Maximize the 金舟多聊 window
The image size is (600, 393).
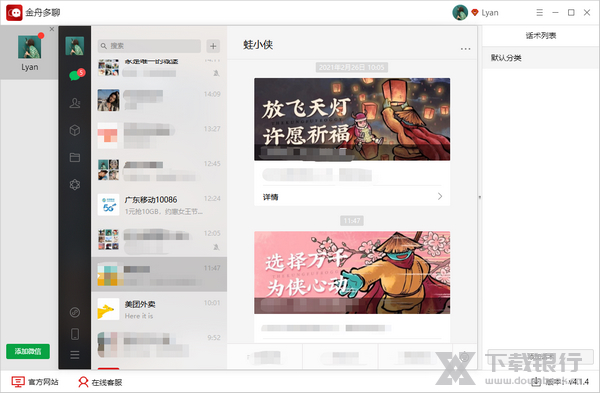571,13
